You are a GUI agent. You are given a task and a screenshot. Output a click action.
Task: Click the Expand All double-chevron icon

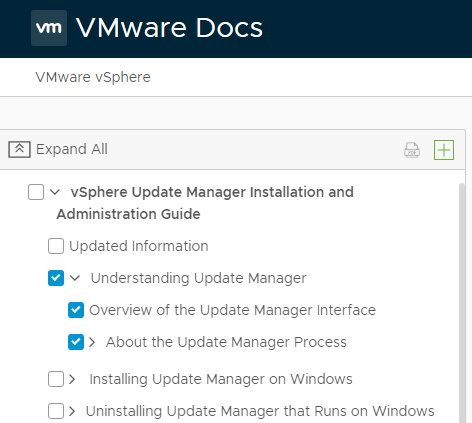(19, 149)
